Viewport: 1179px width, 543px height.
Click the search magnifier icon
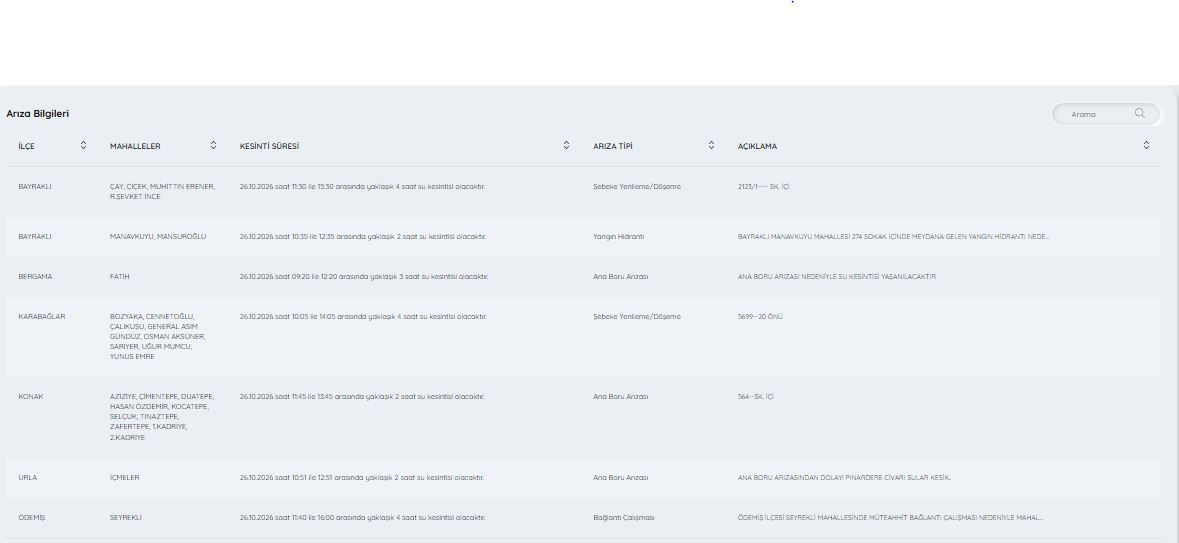(x=1140, y=114)
